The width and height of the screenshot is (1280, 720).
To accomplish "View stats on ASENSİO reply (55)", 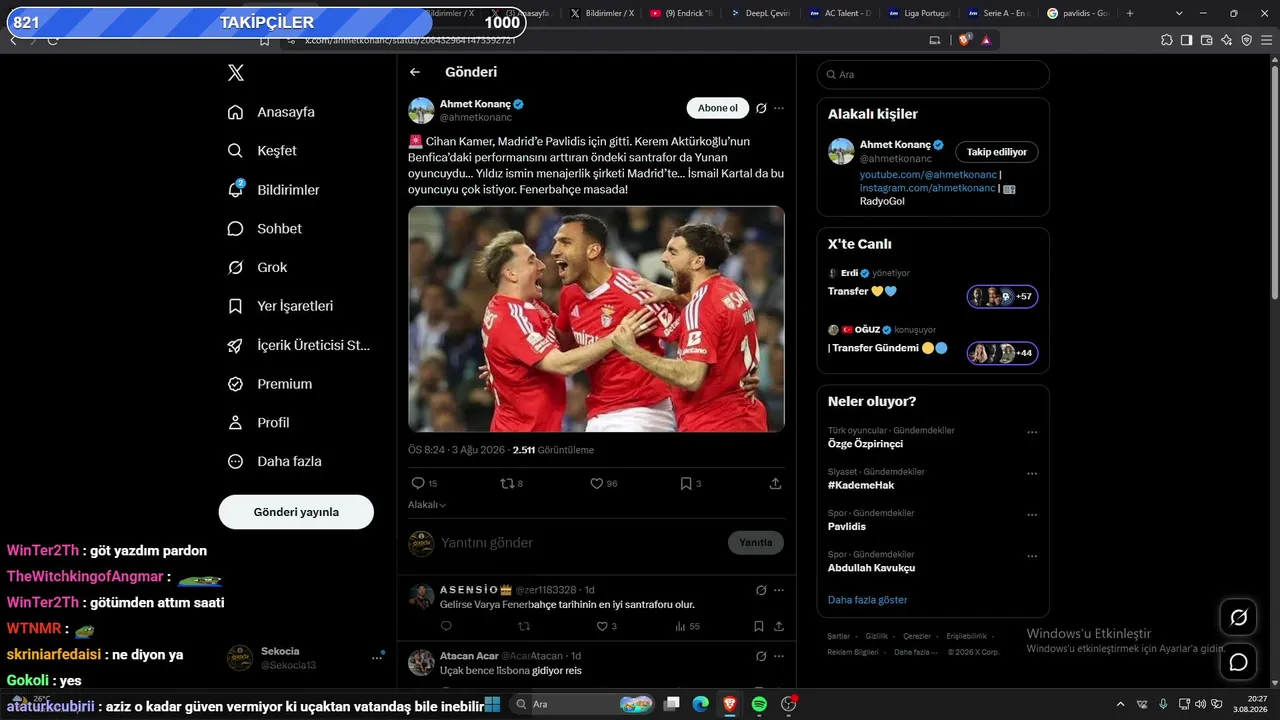I will pyautogui.click(x=687, y=626).
